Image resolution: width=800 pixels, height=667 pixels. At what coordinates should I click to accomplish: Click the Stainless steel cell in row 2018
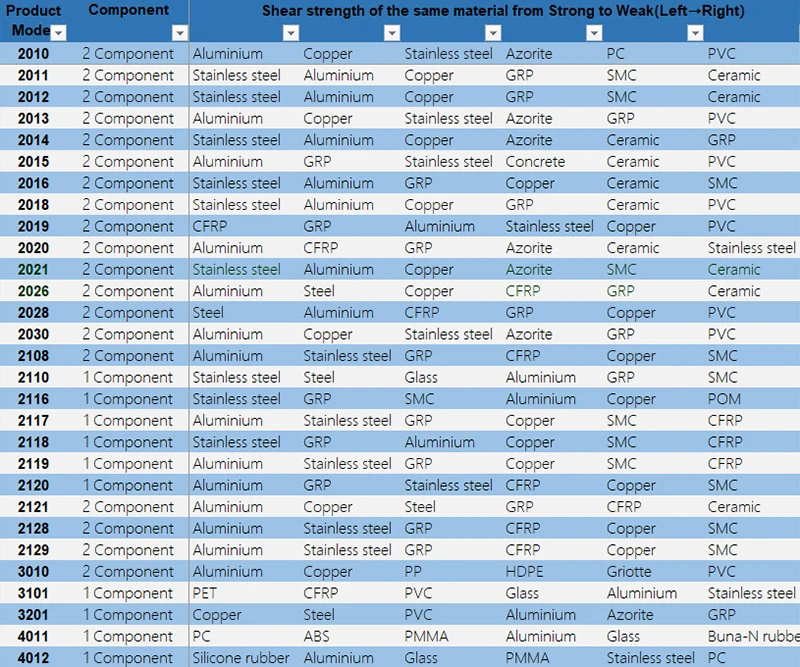coord(236,205)
